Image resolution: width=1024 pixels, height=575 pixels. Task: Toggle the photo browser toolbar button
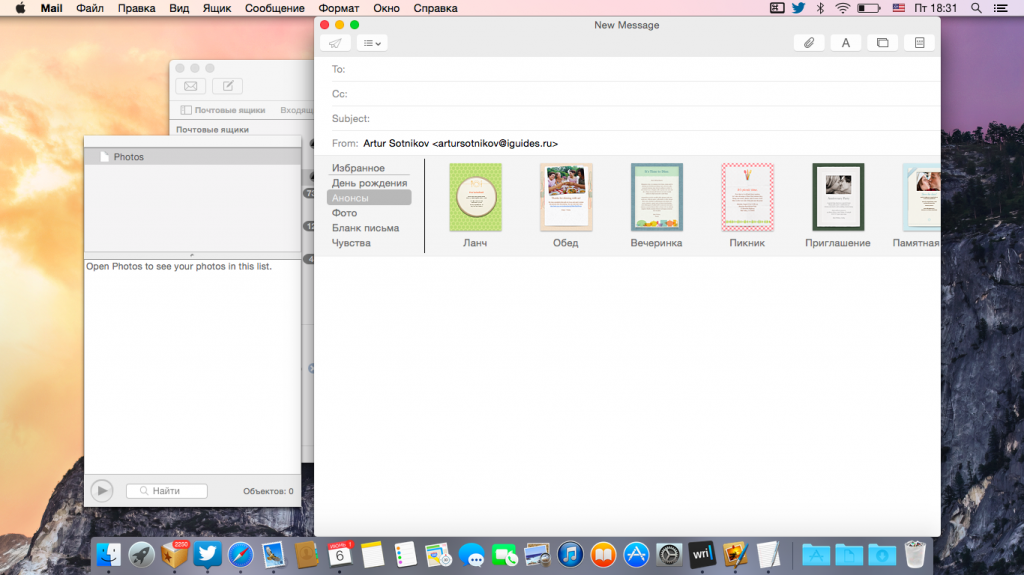pyautogui.click(x=882, y=43)
